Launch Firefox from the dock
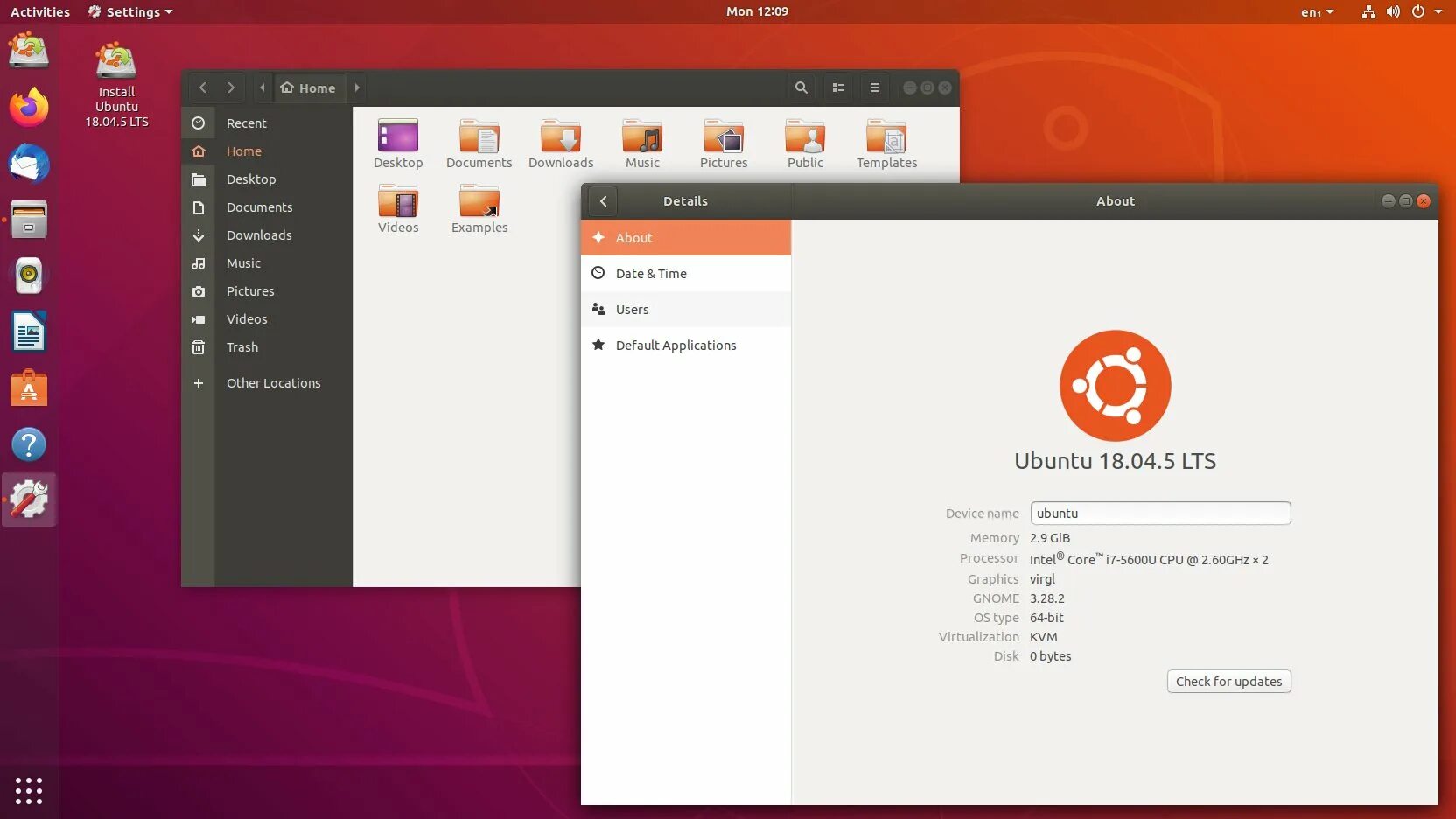 point(29,108)
